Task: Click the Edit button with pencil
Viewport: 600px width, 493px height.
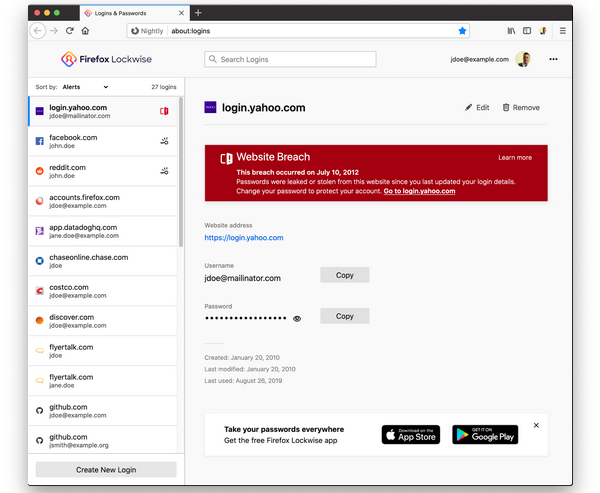Action: pos(477,108)
